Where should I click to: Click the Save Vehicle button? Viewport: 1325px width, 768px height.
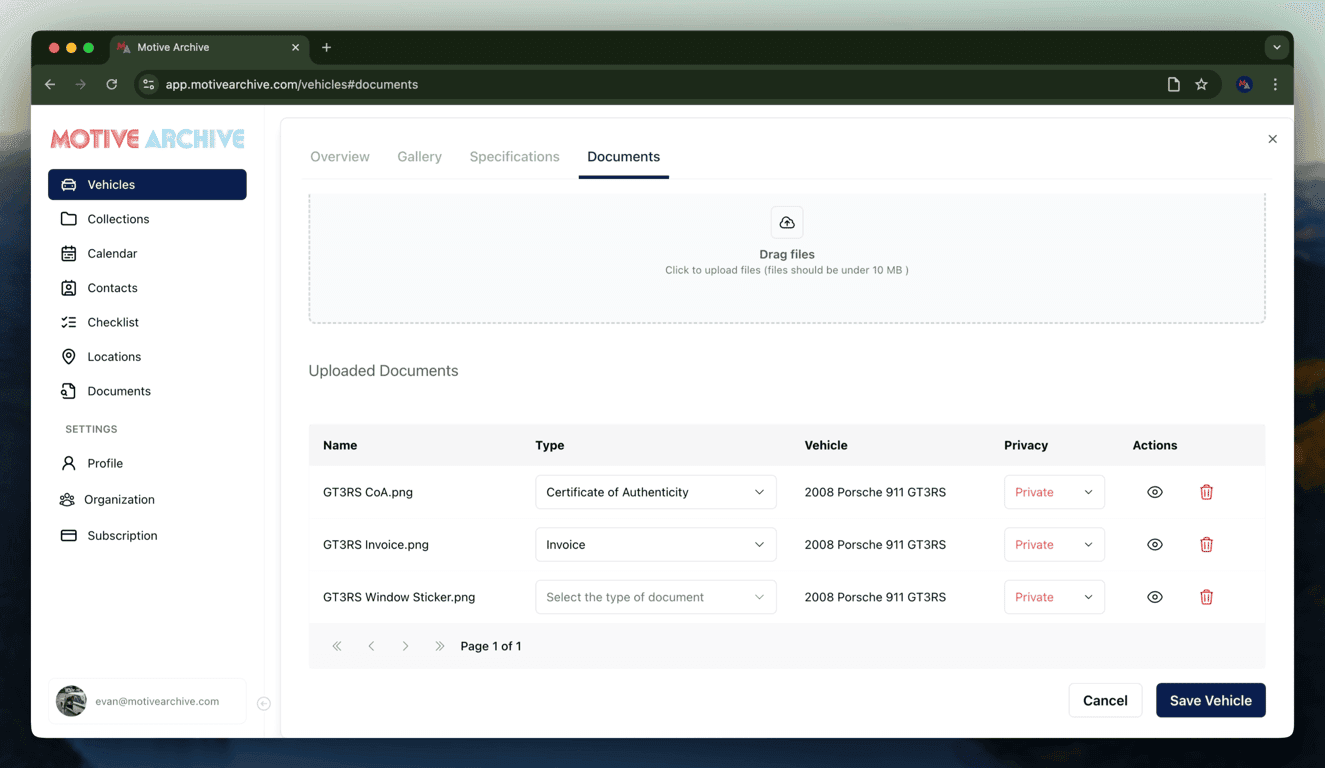[x=1211, y=700]
